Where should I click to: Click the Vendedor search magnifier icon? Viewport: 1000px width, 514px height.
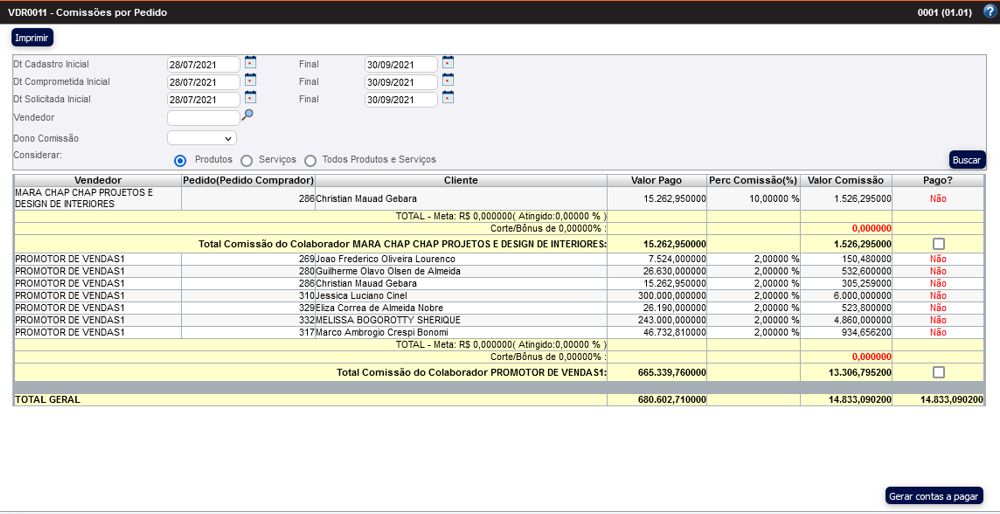pos(248,116)
